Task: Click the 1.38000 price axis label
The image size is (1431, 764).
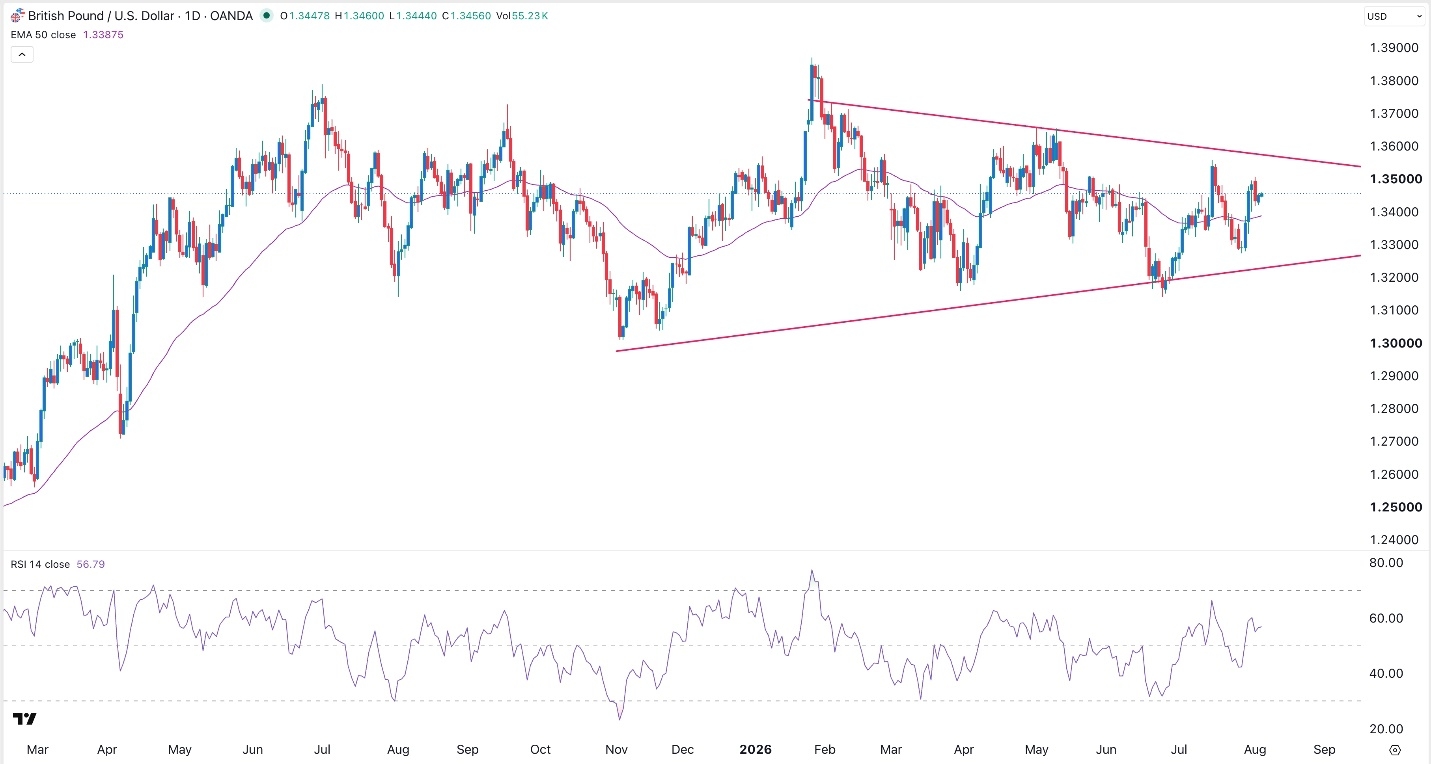Action: [x=1395, y=81]
